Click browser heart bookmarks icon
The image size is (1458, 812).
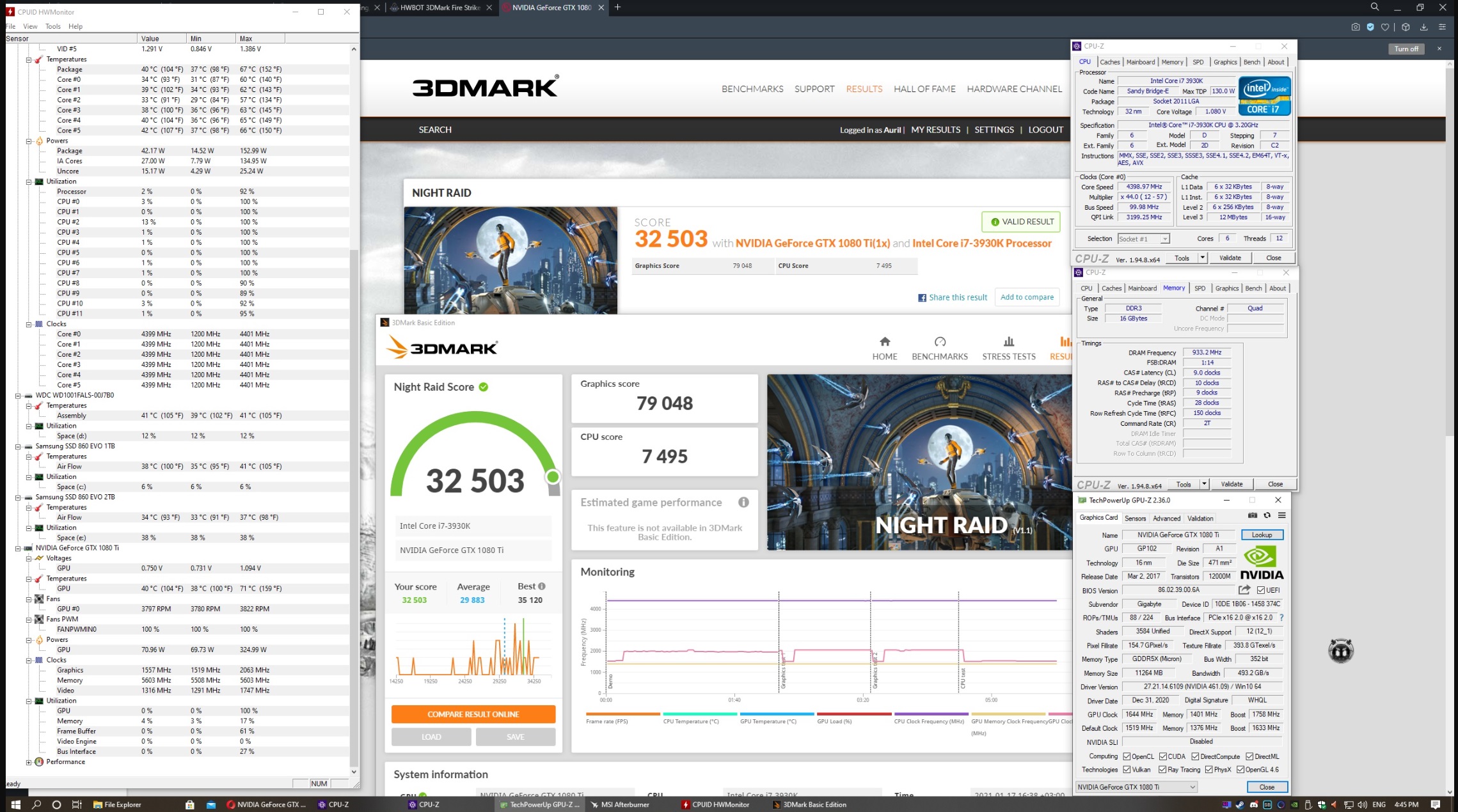click(x=1385, y=27)
